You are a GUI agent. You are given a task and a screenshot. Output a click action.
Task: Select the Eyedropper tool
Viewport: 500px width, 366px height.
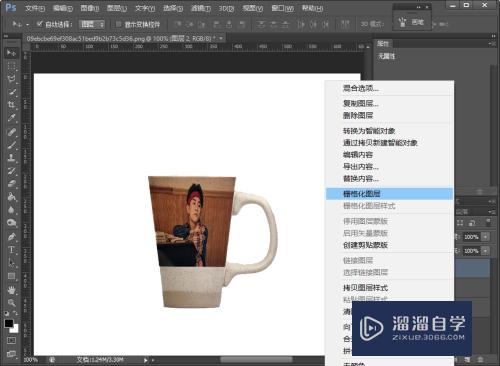pos(11,118)
